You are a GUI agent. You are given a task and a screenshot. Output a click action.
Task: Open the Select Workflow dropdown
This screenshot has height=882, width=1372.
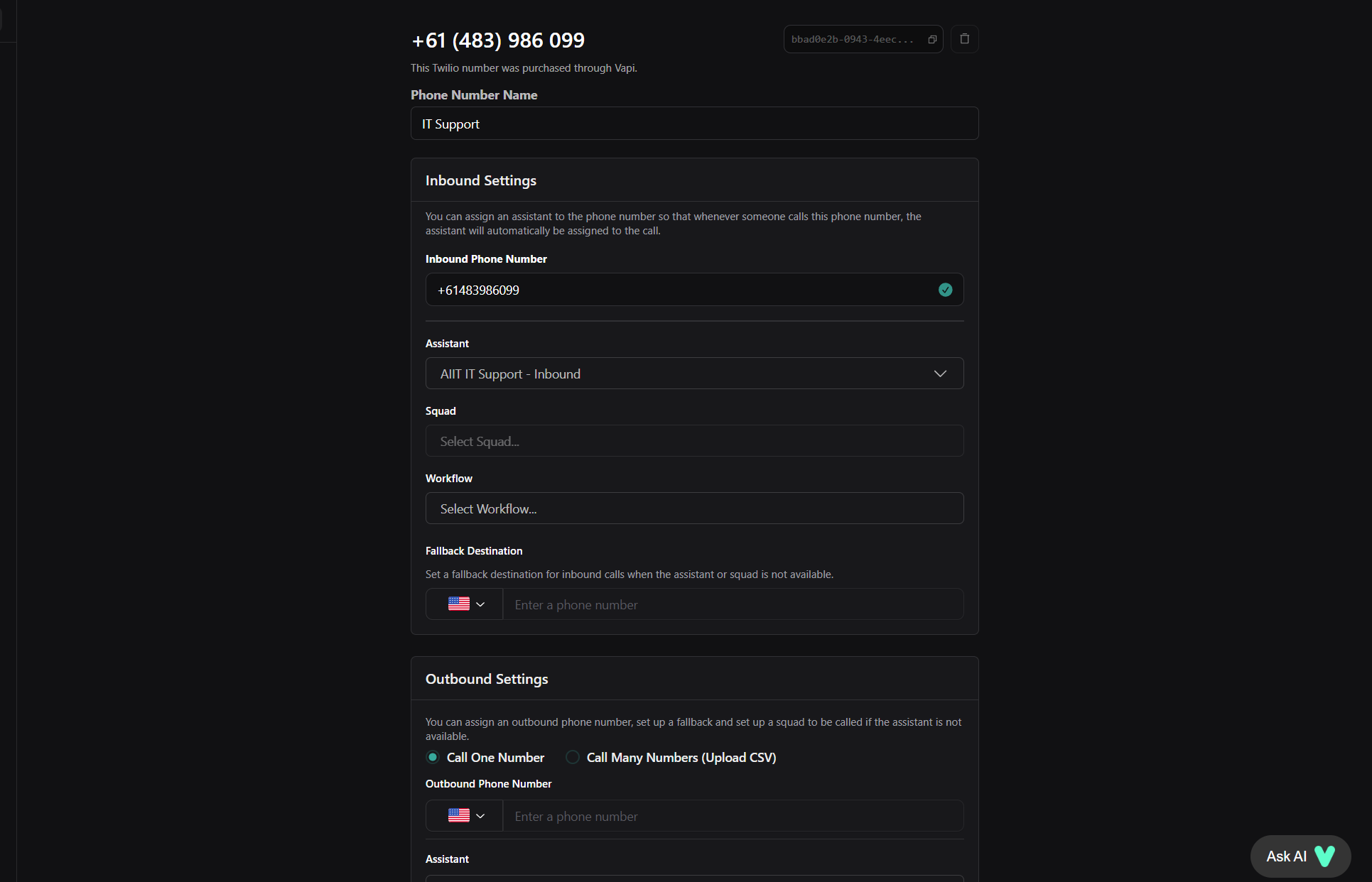point(693,508)
